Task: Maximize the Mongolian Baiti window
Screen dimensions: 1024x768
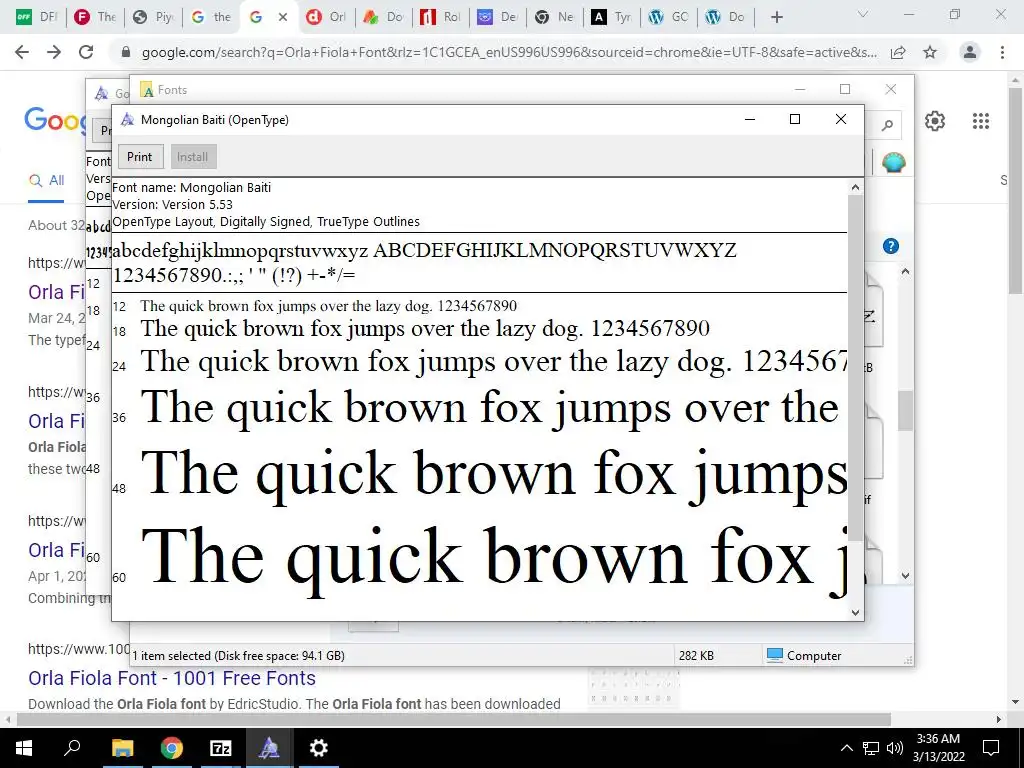Action: coord(795,119)
